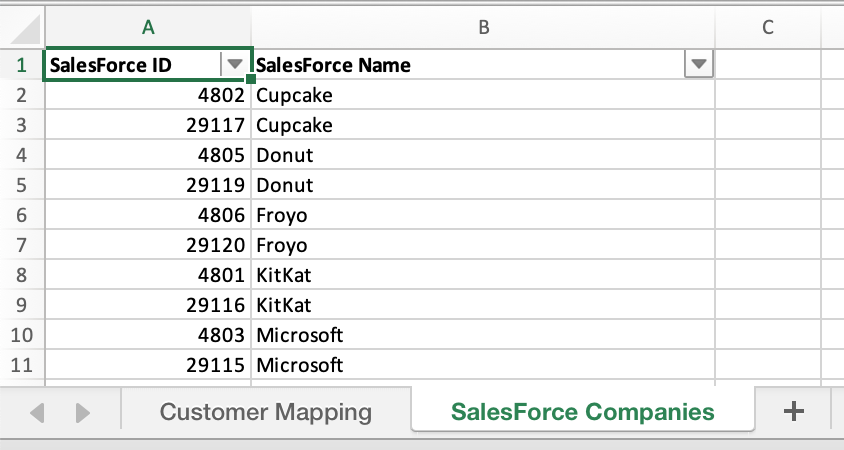Select row 5 header
The width and height of the screenshot is (844, 450).
(x=22, y=185)
